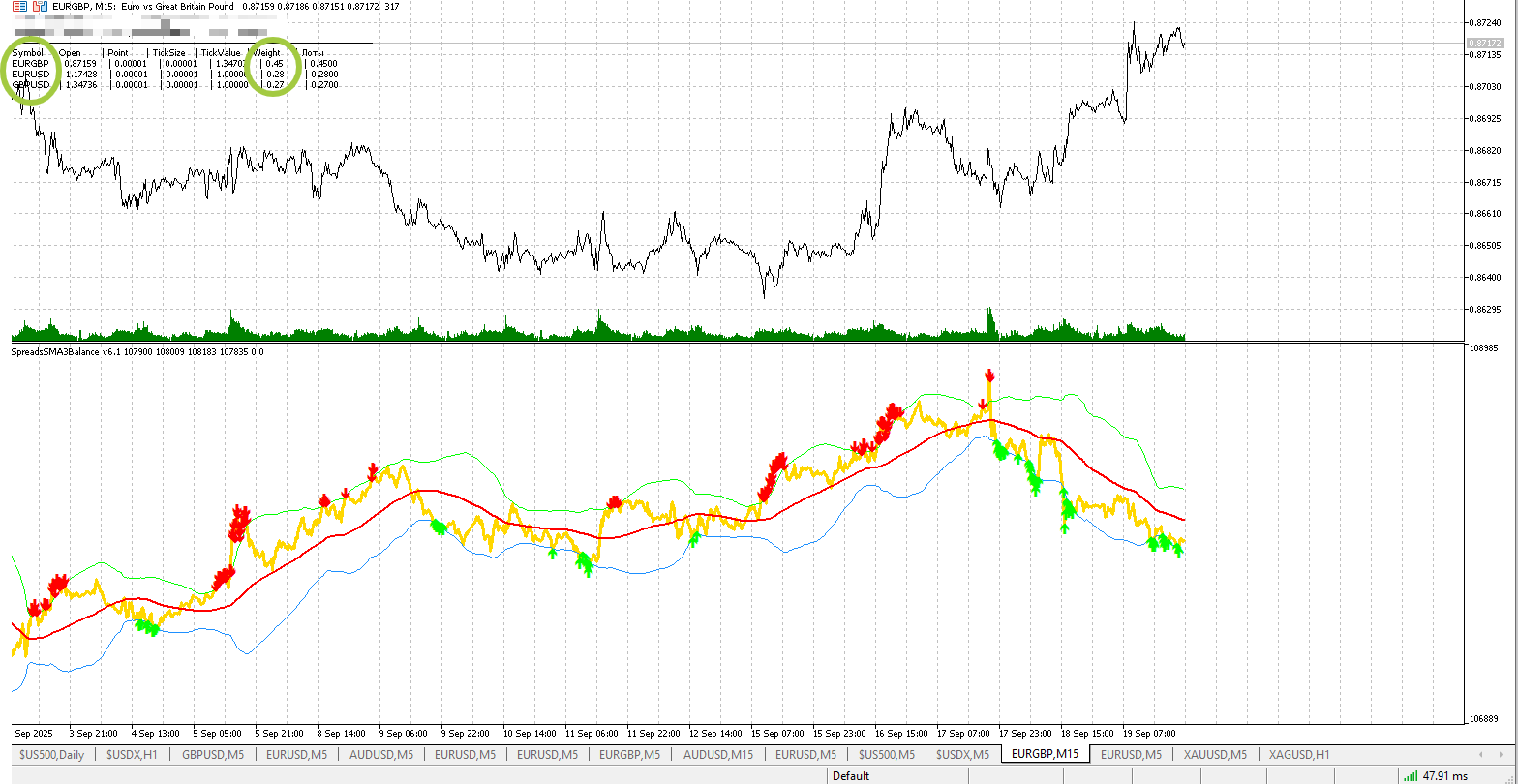The width and height of the screenshot is (1518, 784).
Task: Click the Default profile in status bar
Action: (851, 775)
